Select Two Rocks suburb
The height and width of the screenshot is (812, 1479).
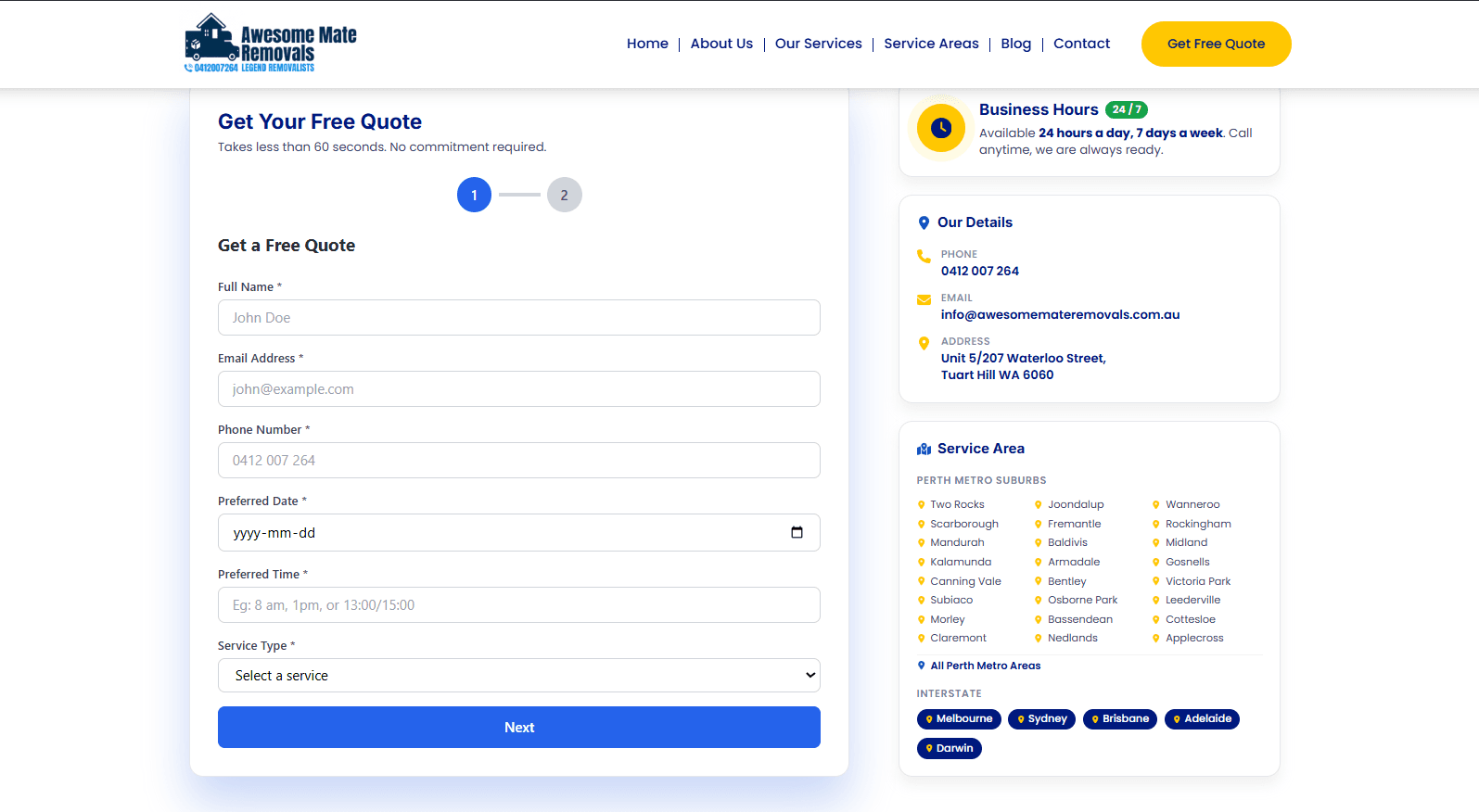tap(957, 504)
